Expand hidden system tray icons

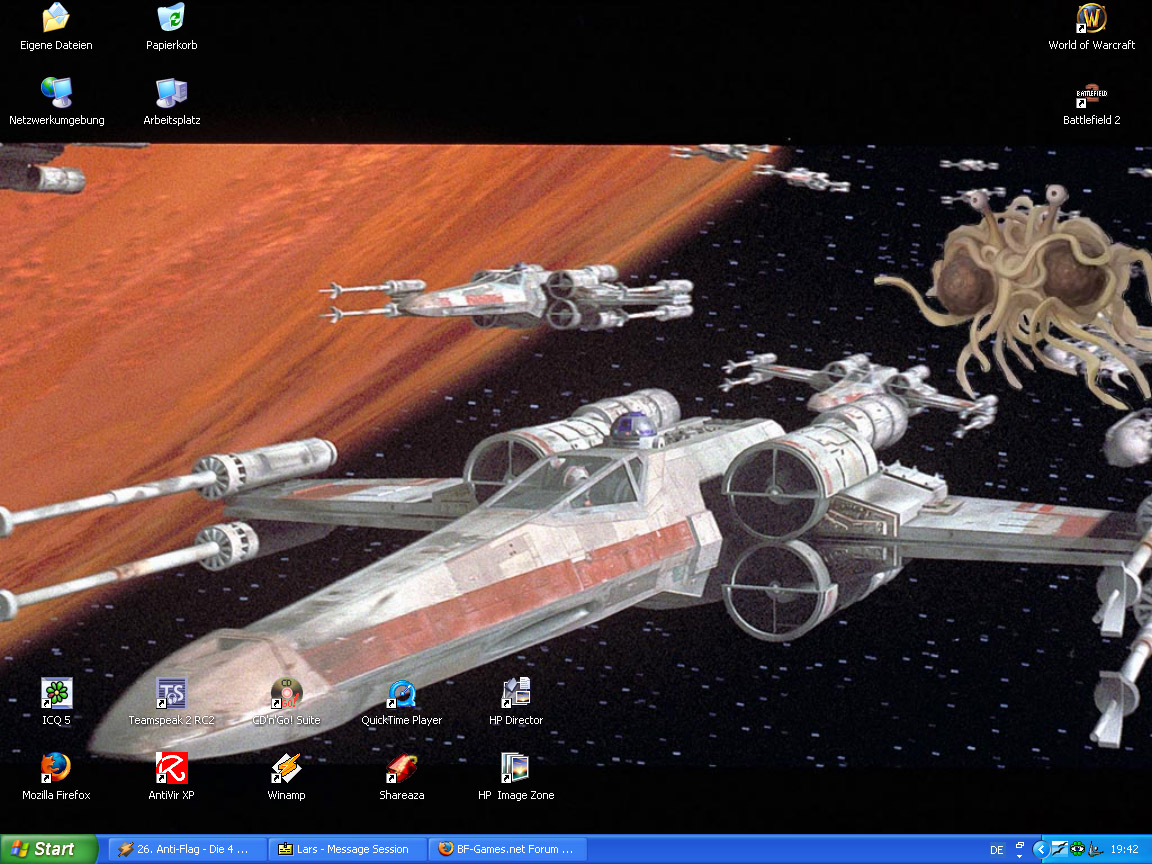pos(1040,850)
